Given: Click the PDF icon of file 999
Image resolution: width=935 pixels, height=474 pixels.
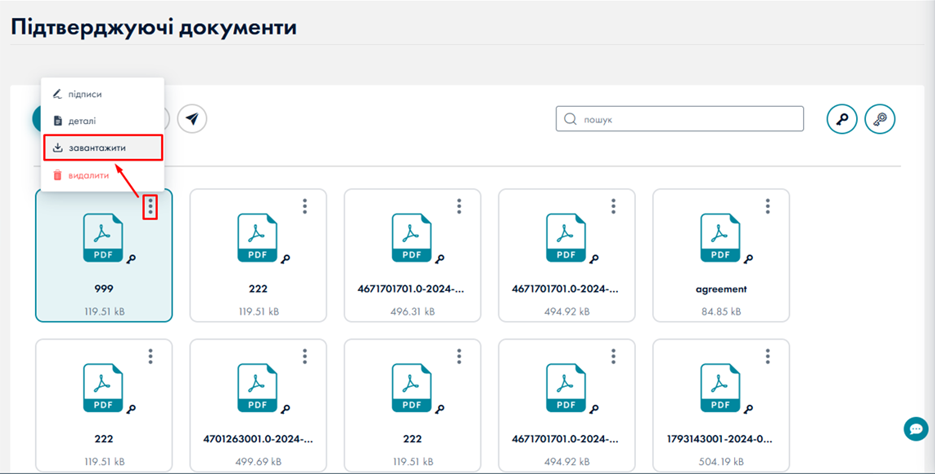Looking at the screenshot, I should tap(102, 238).
